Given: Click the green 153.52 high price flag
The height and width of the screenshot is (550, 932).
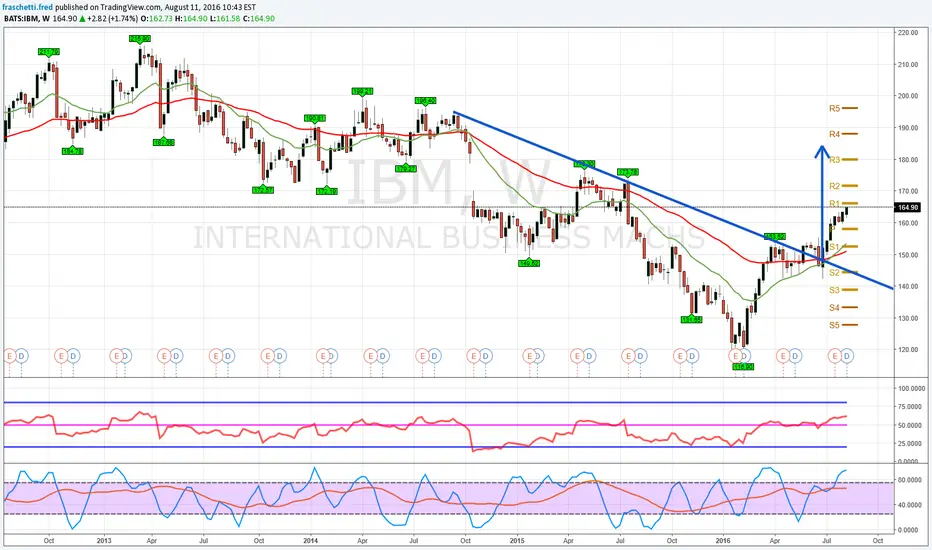Looking at the screenshot, I should click(x=775, y=237).
